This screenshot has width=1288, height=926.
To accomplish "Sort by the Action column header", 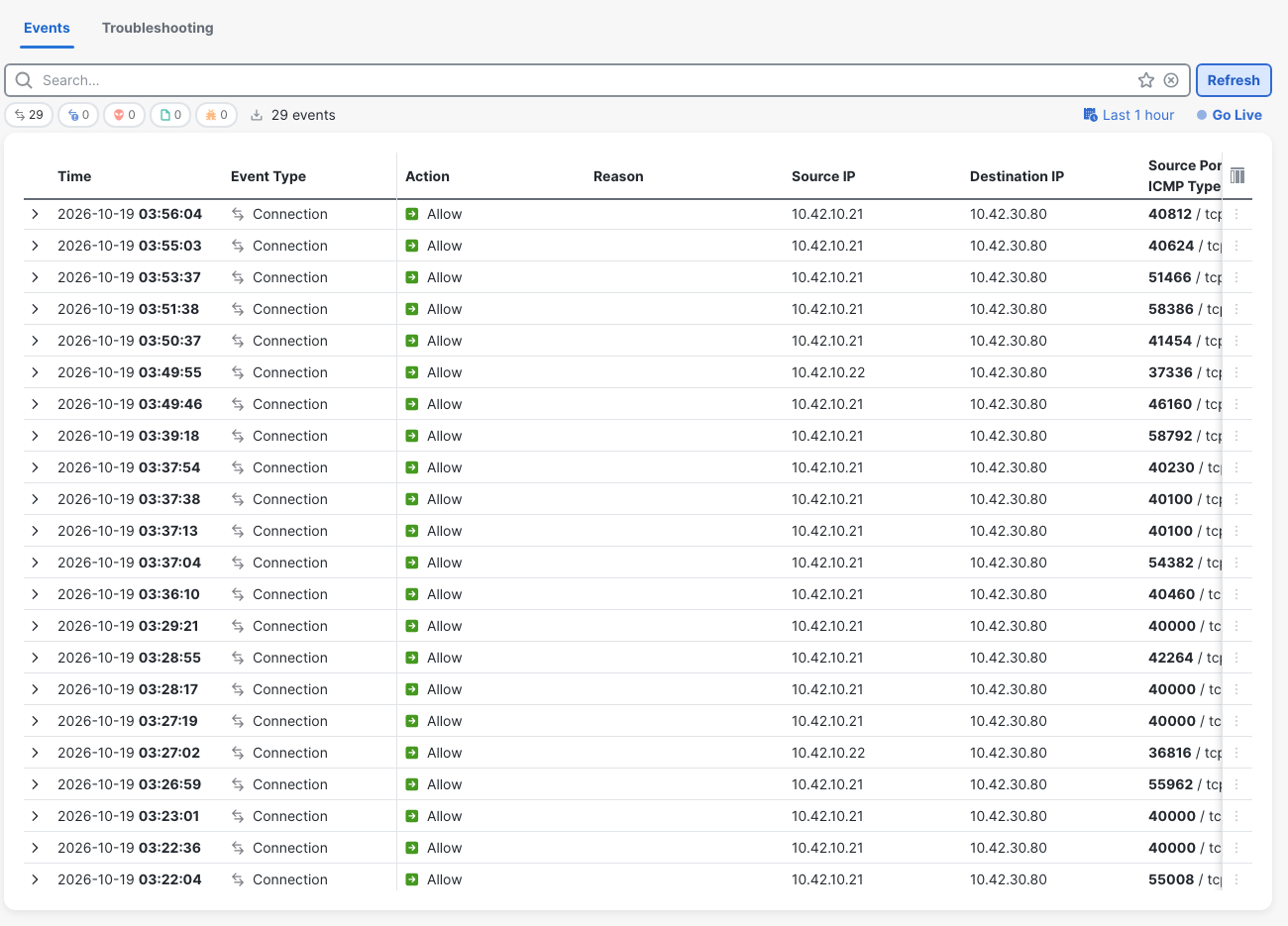I will (427, 176).
